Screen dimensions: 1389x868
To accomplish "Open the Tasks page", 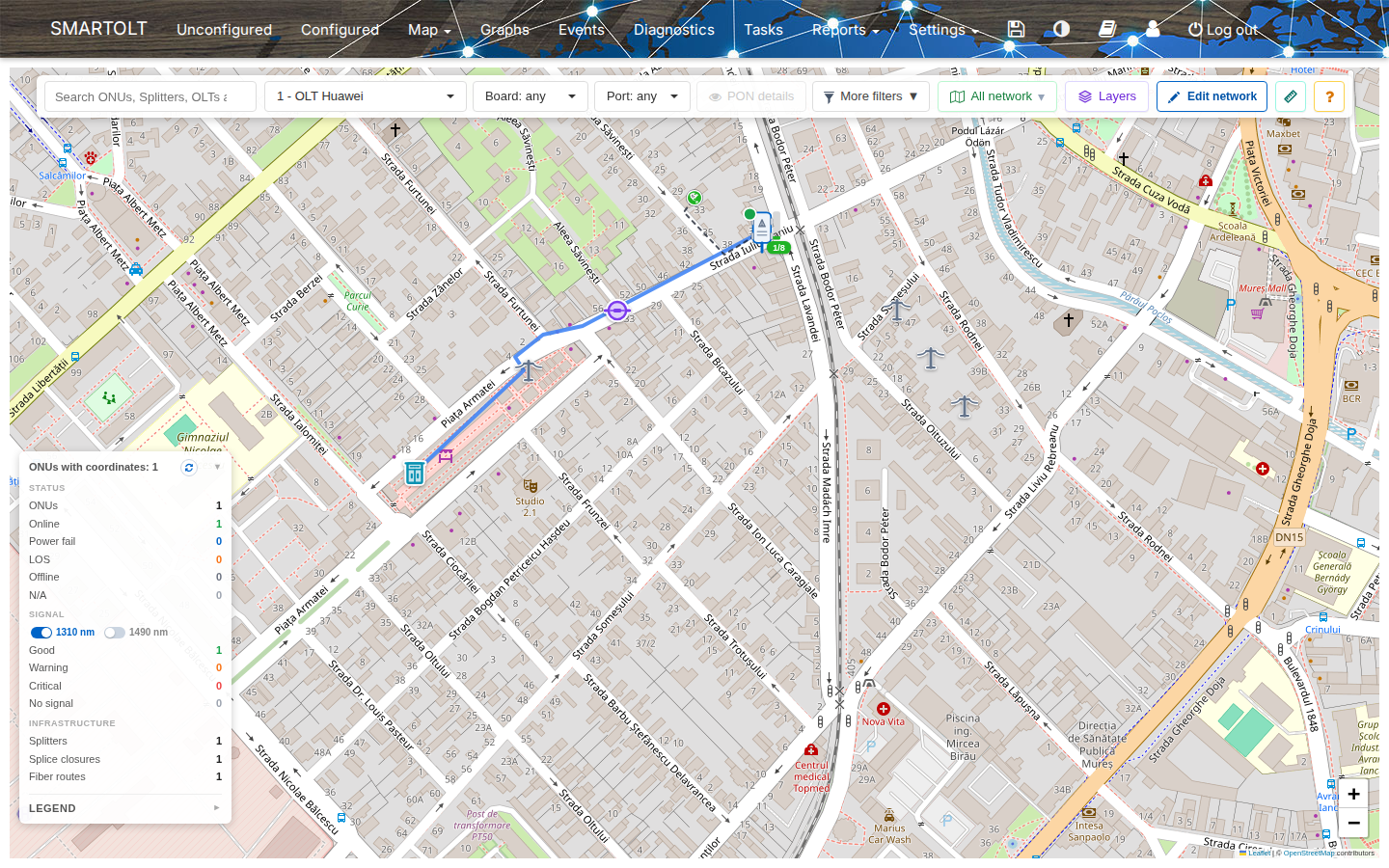I will (763, 30).
